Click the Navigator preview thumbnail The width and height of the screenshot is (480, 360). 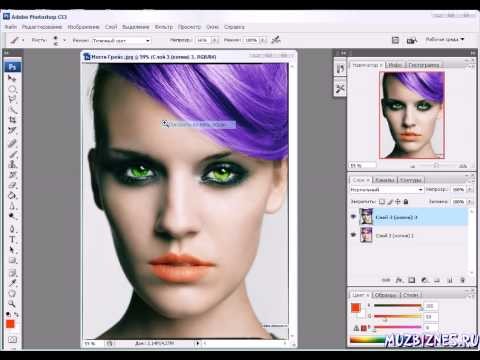[412, 115]
